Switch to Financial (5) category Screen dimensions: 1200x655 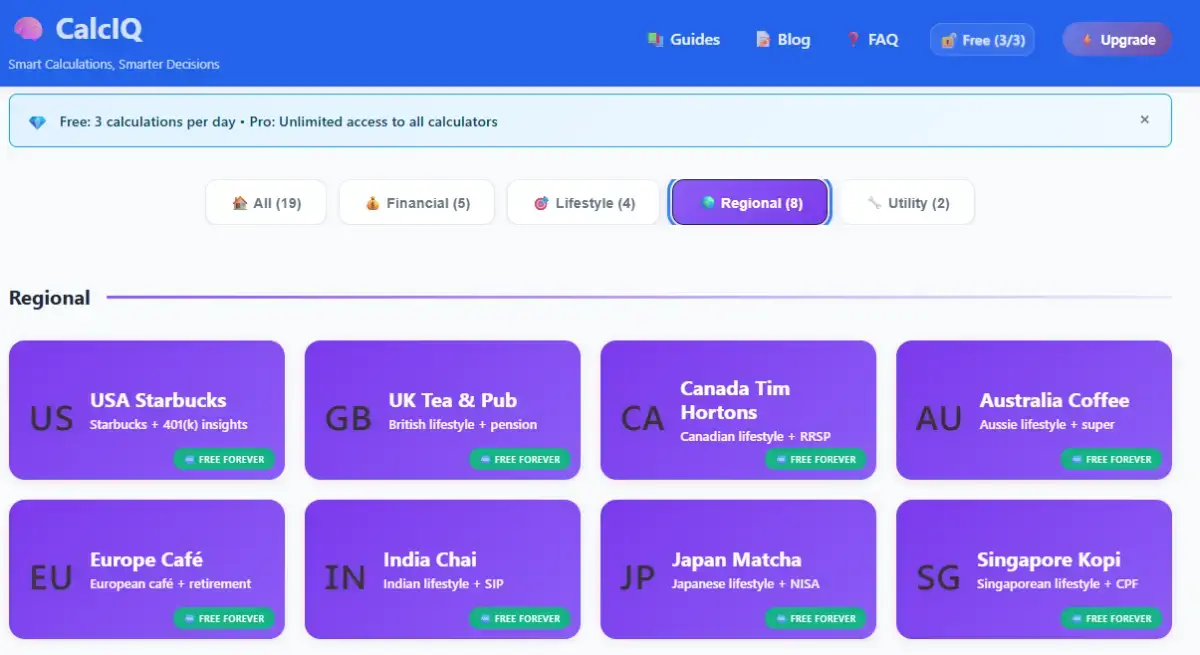click(417, 203)
